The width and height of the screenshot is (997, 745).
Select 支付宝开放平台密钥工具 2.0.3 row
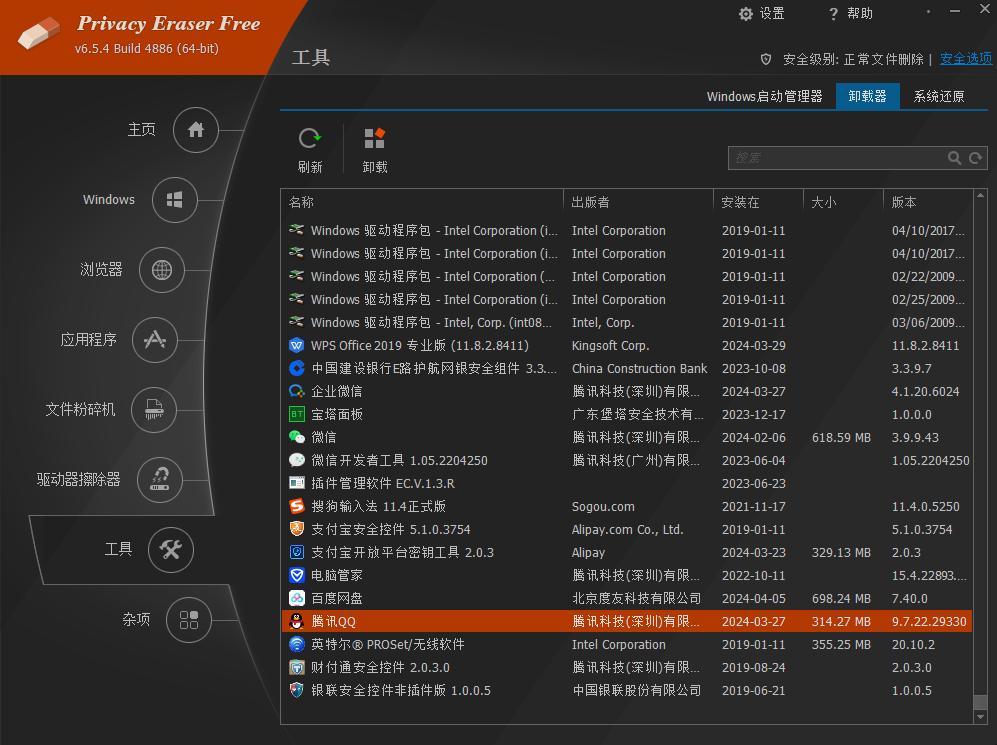[626, 552]
